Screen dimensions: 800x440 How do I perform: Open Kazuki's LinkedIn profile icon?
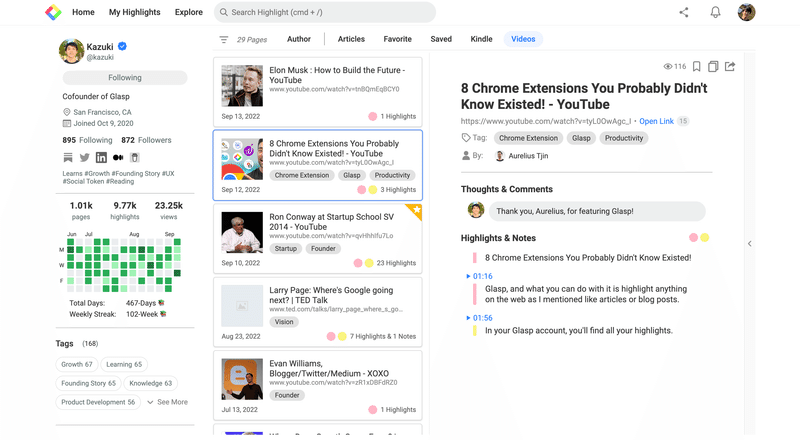(x=102, y=157)
